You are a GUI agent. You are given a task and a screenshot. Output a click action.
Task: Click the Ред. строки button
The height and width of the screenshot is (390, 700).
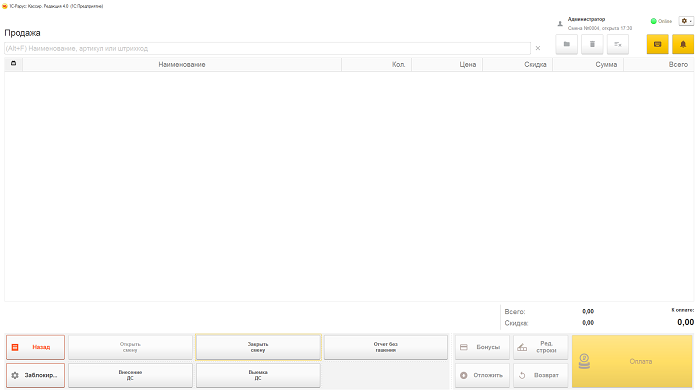(541, 347)
